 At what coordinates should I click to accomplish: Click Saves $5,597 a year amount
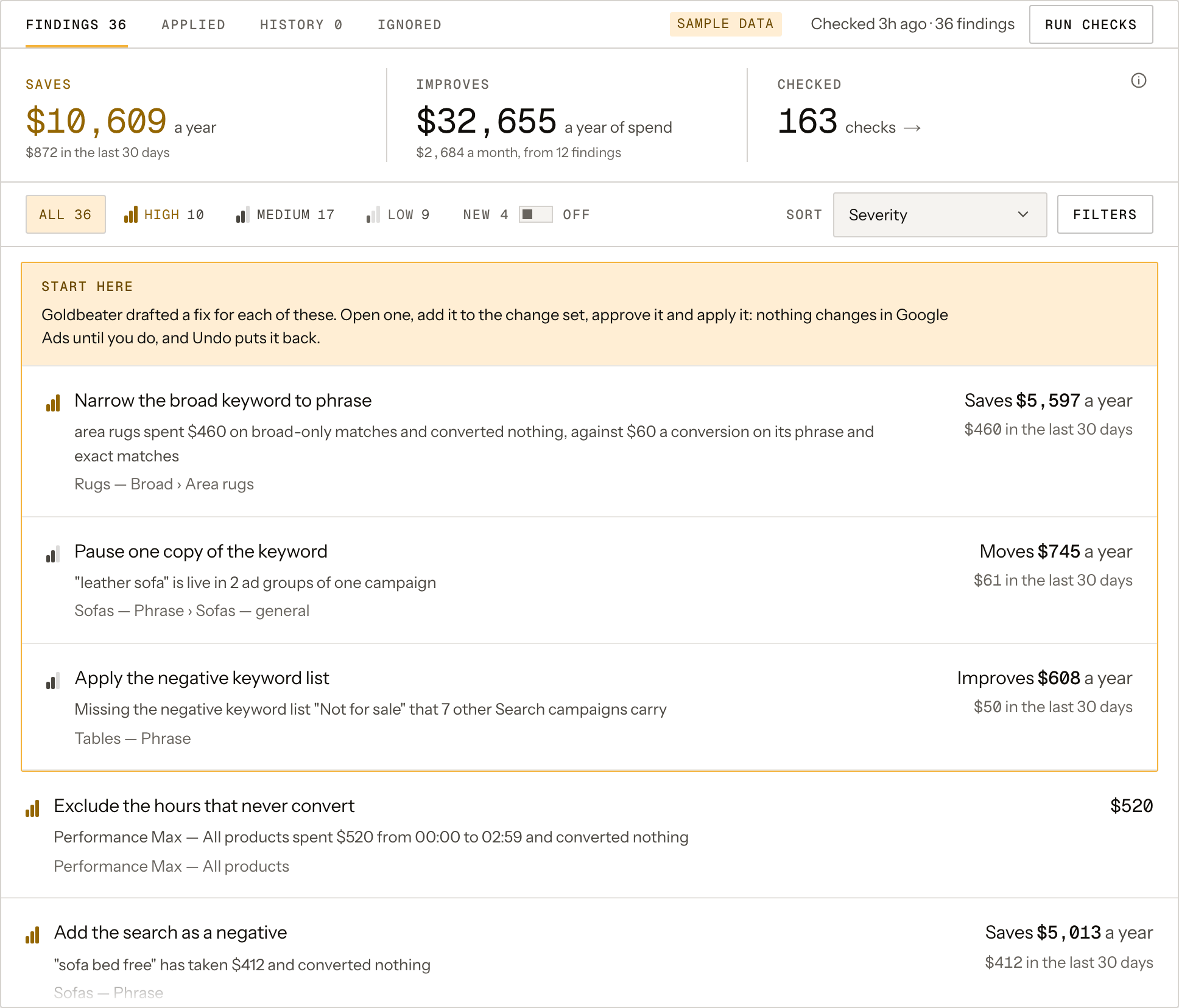(x=1048, y=401)
